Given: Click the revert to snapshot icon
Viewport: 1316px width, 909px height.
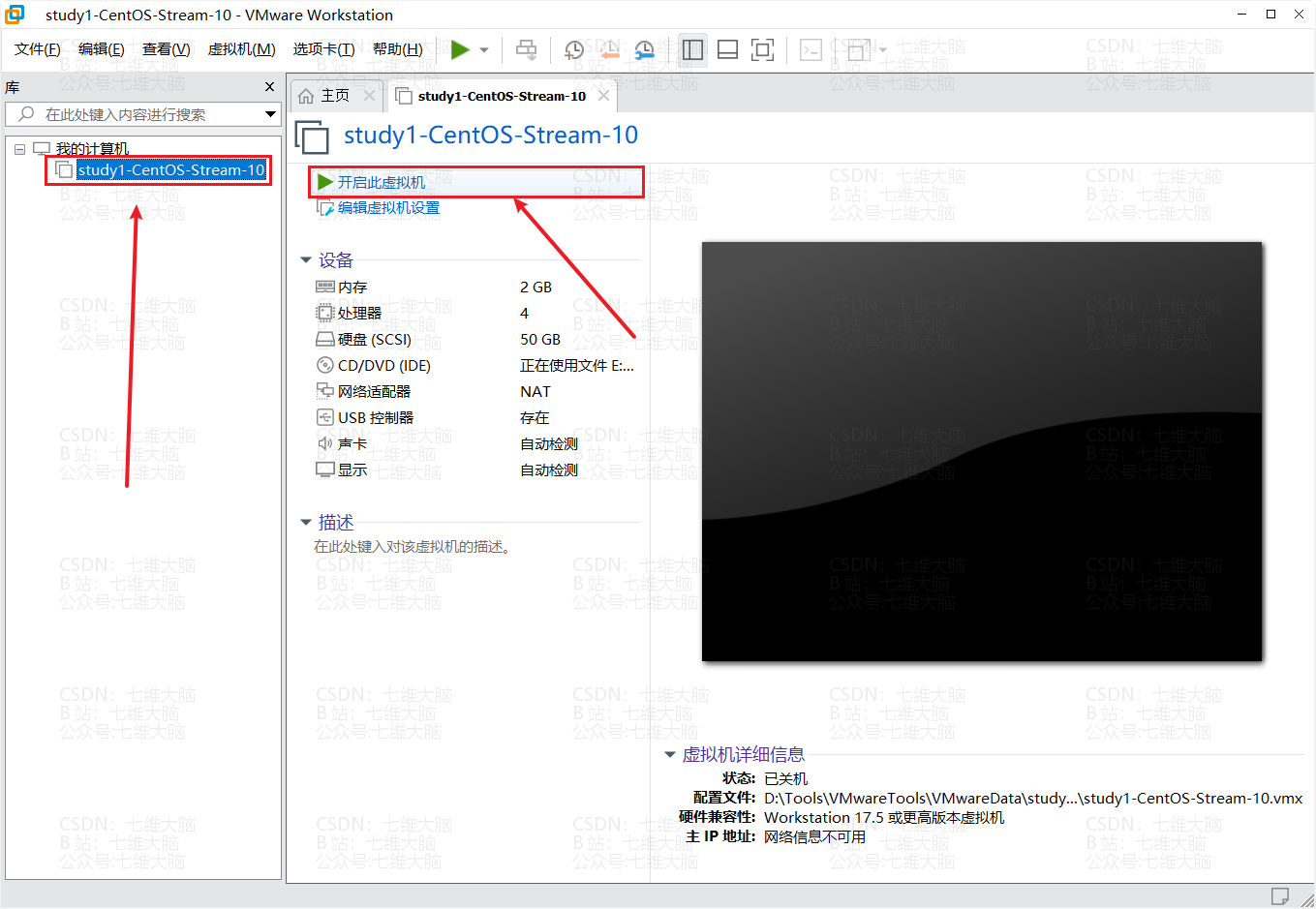Looking at the screenshot, I should [x=609, y=49].
